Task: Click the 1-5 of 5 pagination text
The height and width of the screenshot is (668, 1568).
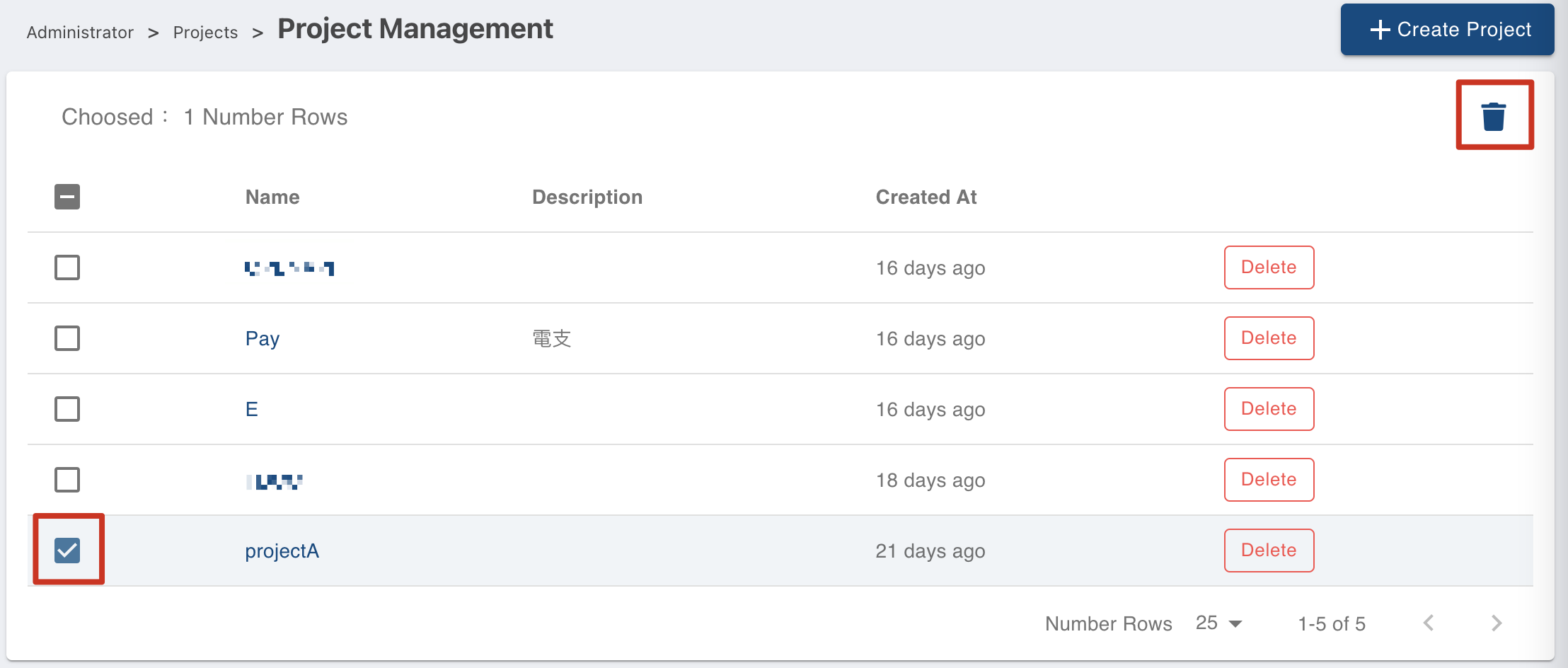Action: tap(1332, 623)
